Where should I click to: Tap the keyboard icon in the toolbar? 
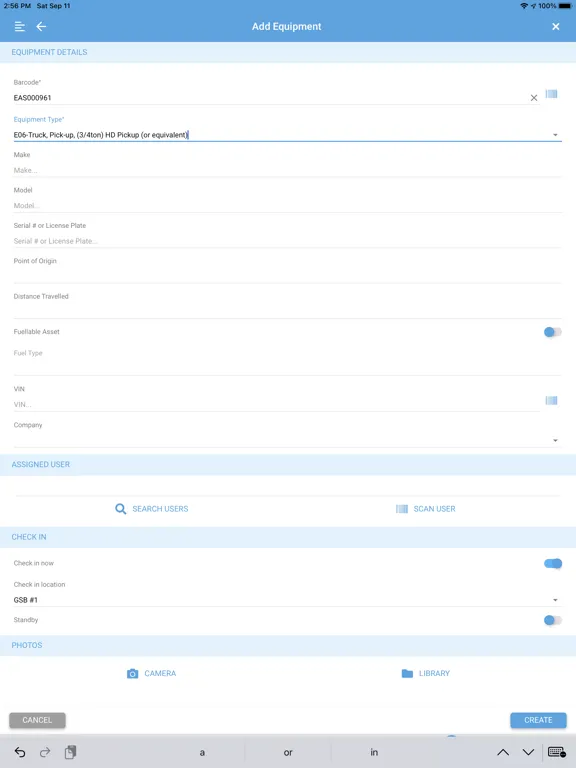[x=557, y=752]
